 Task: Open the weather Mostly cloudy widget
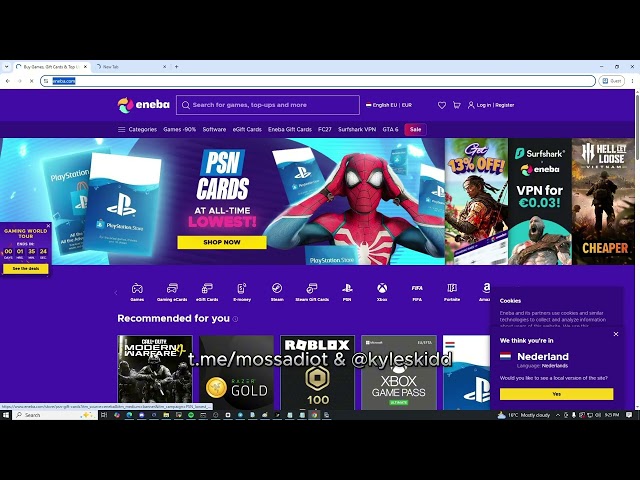[524, 415]
